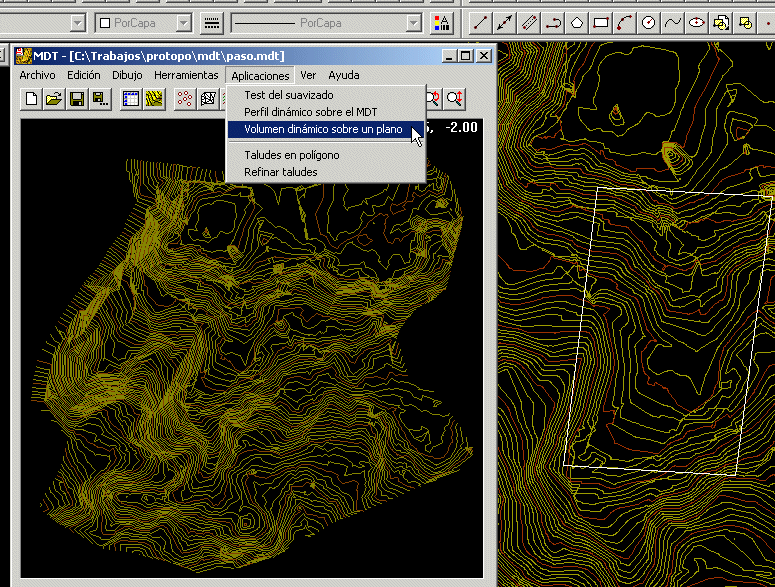Open the Edición menu

[84, 75]
